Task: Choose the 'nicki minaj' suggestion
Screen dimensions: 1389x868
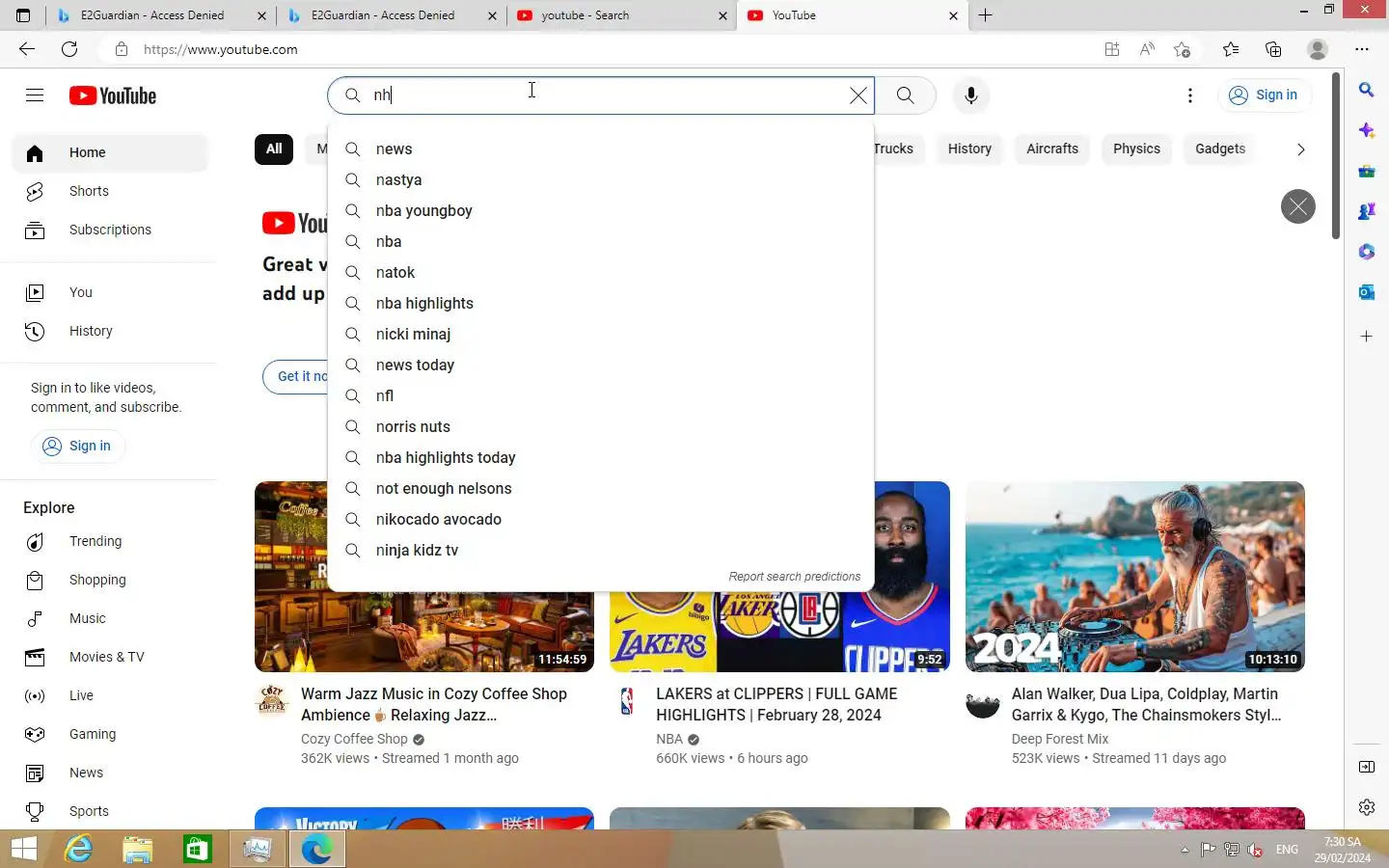Action: pyautogui.click(x=601, y=334)
